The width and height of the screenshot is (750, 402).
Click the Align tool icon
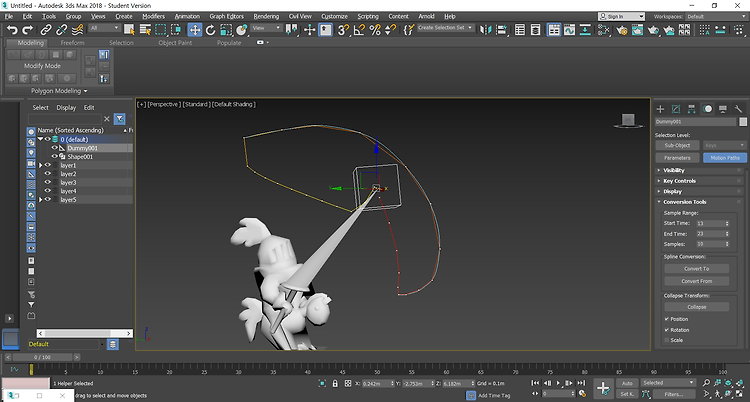(501, 30)
